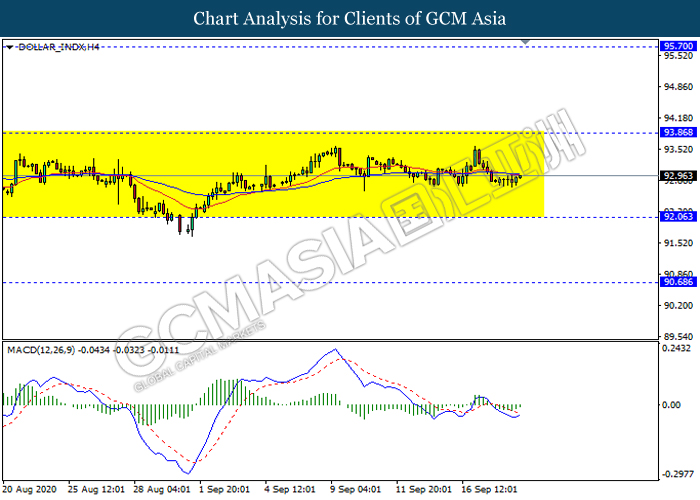Viewport: 700px width, 500px height.
Task: Click the 9 Sep 04:01 time label
Action: [355, 489]
